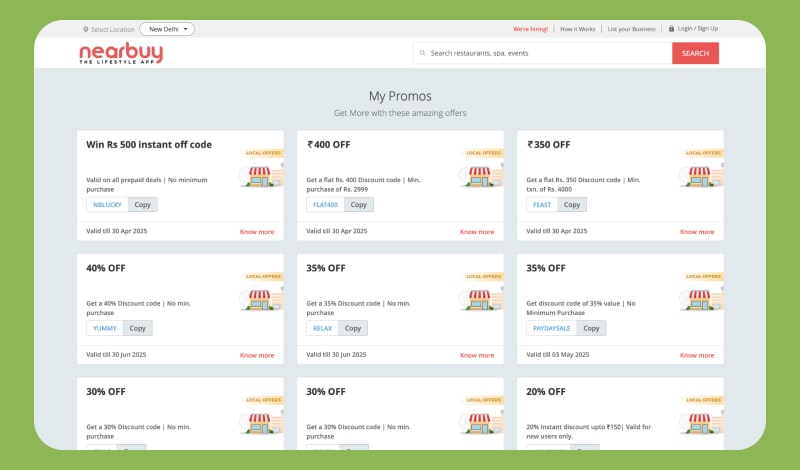Viewport: 800px width, 470px height.
Task: Click the shop icon on the ₹350 OFF card
Action: [702, 176]
